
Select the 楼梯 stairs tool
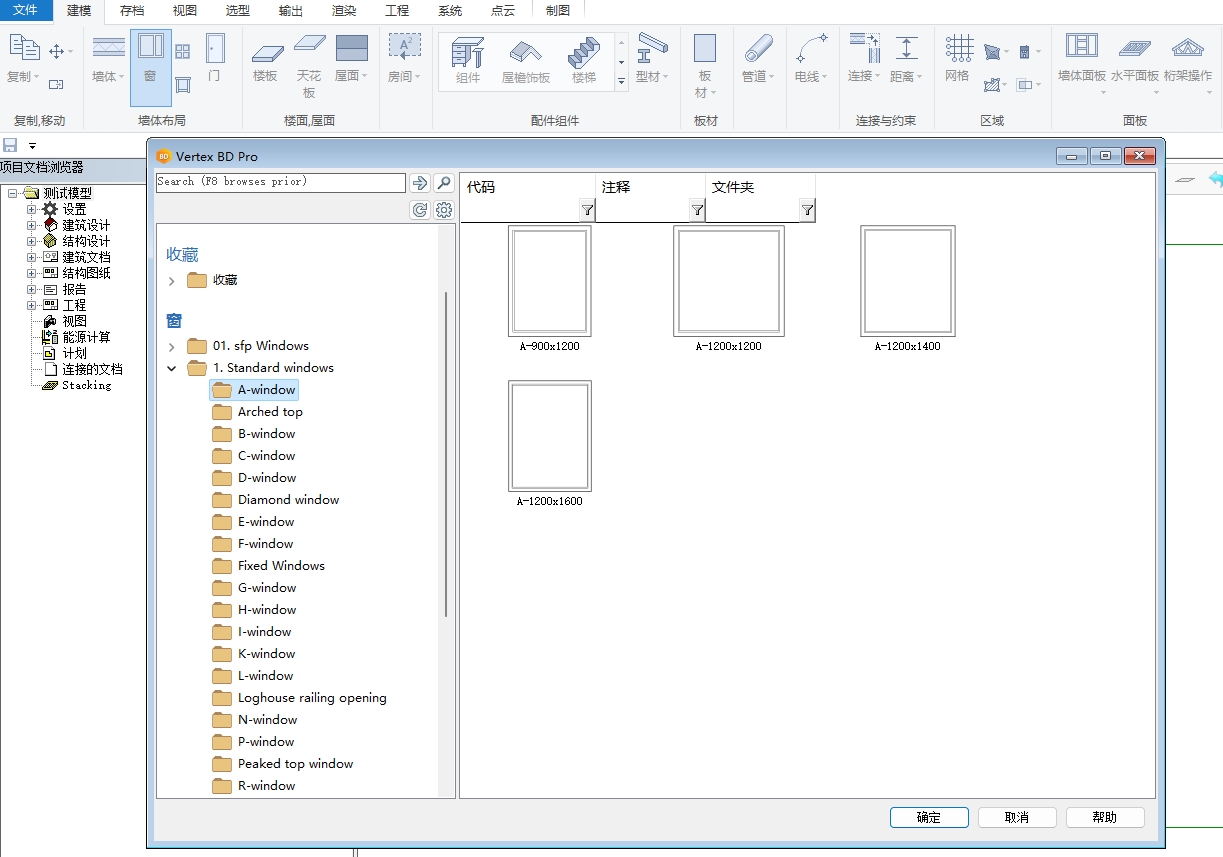(x=584, y=60)
